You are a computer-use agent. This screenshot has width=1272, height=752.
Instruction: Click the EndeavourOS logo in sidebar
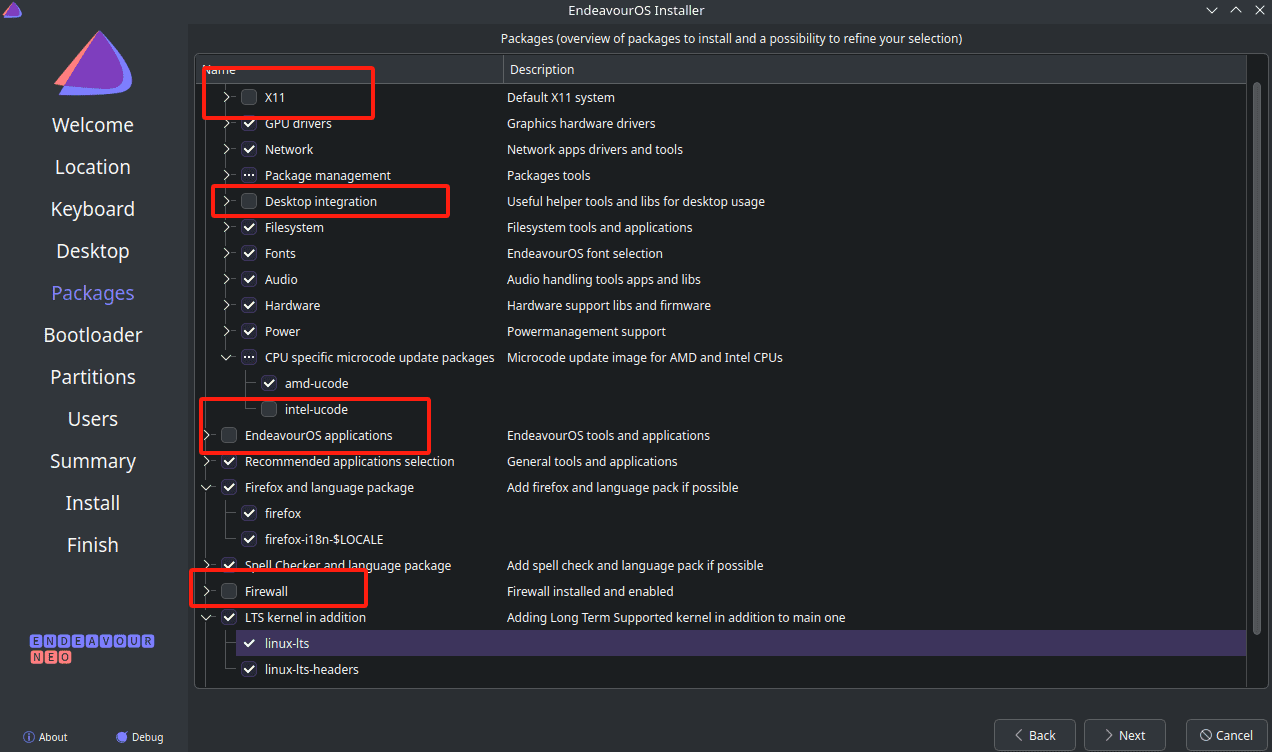coord(93,63)
